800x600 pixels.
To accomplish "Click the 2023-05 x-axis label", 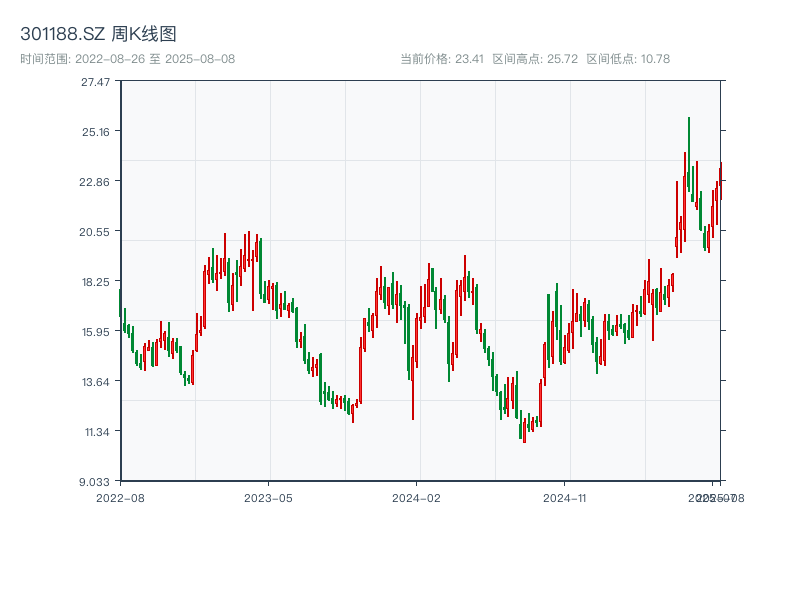I will pyautogui.click(x=268, y=498).
